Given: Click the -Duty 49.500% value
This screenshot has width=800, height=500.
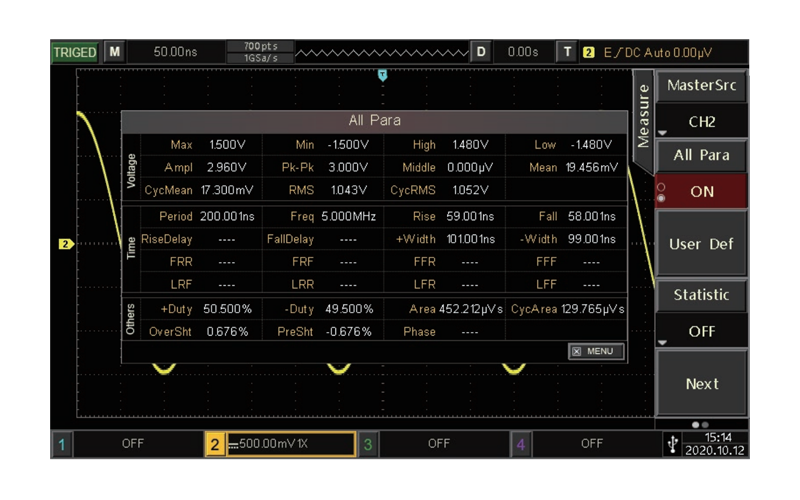Looking at the screenshot, I should (x=349, y=309).
